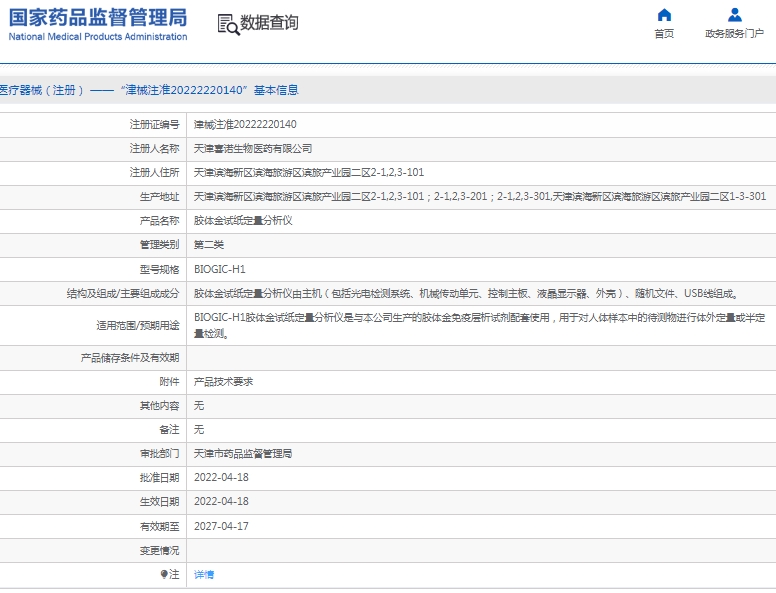The image size is (776, 593).
Task: Click the 变更情况 row label
Action: point(159,550)
